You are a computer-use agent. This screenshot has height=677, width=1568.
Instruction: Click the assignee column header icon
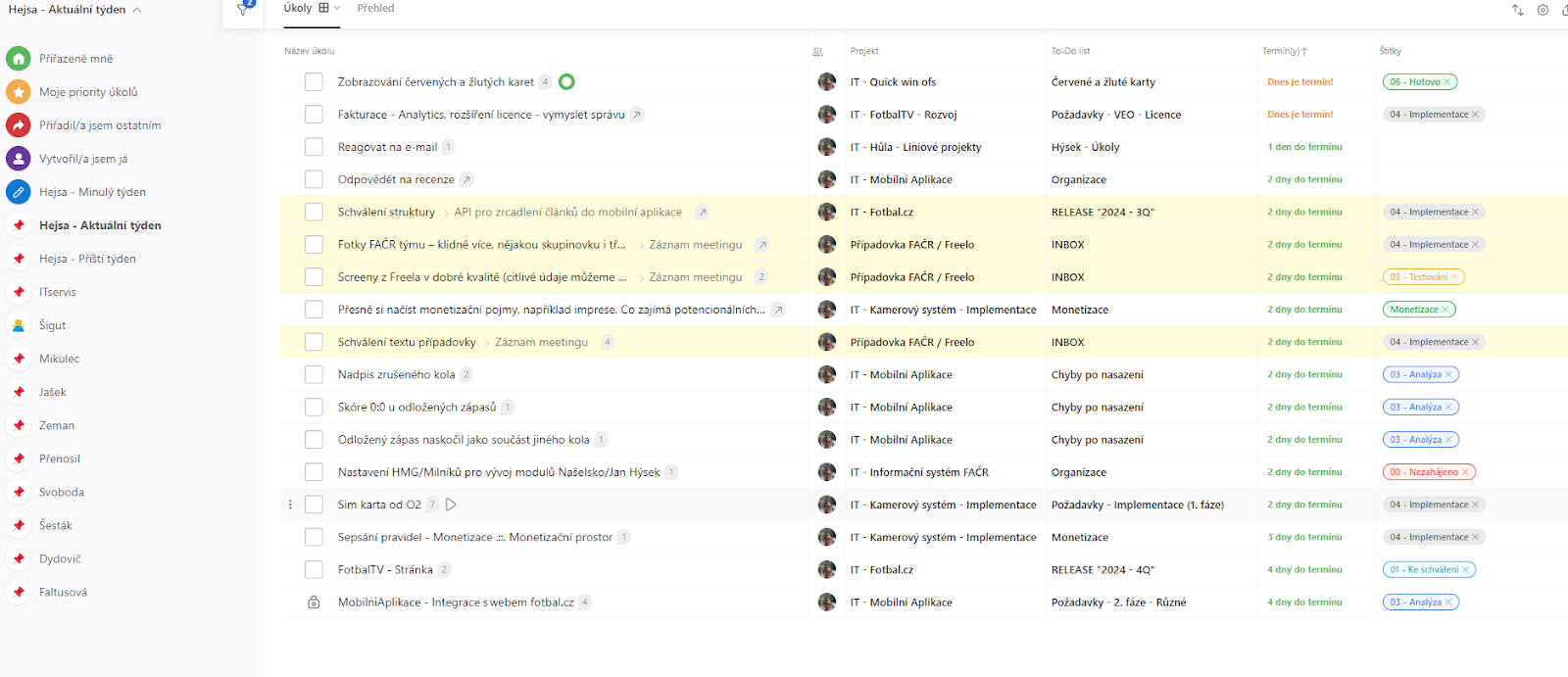pyautogui.click(x=818, y=51)
